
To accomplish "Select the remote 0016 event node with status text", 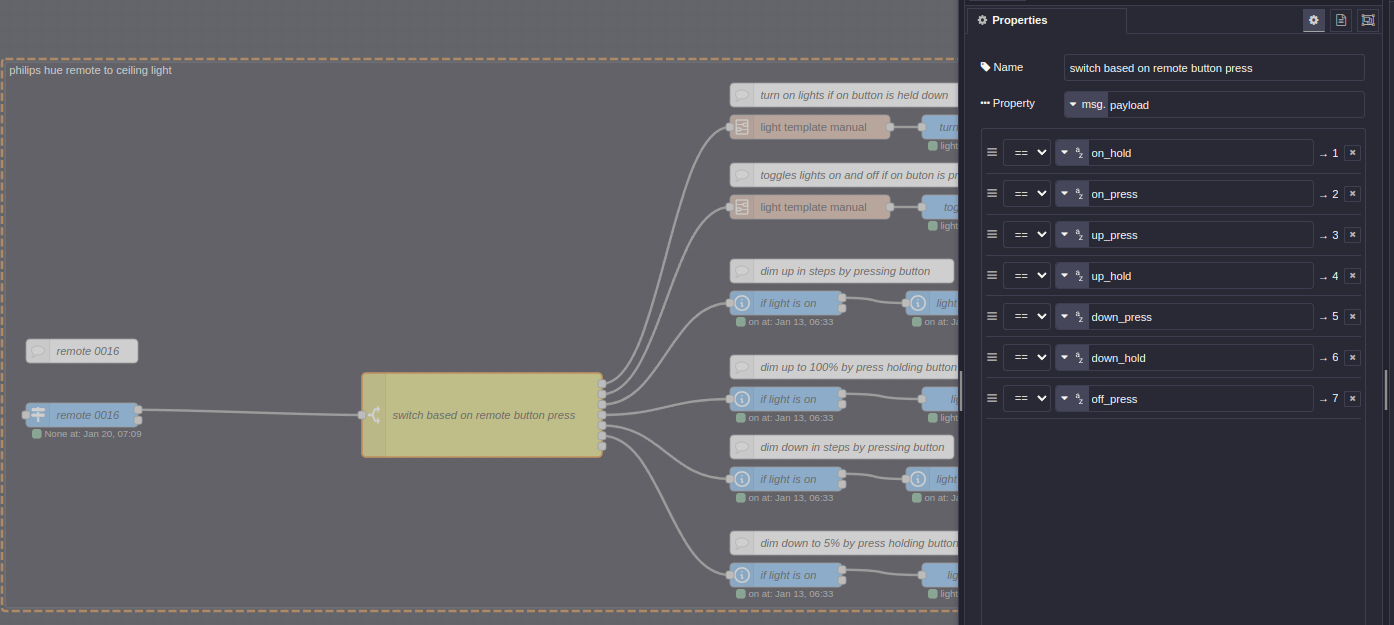I will click(x=86, y=415).
